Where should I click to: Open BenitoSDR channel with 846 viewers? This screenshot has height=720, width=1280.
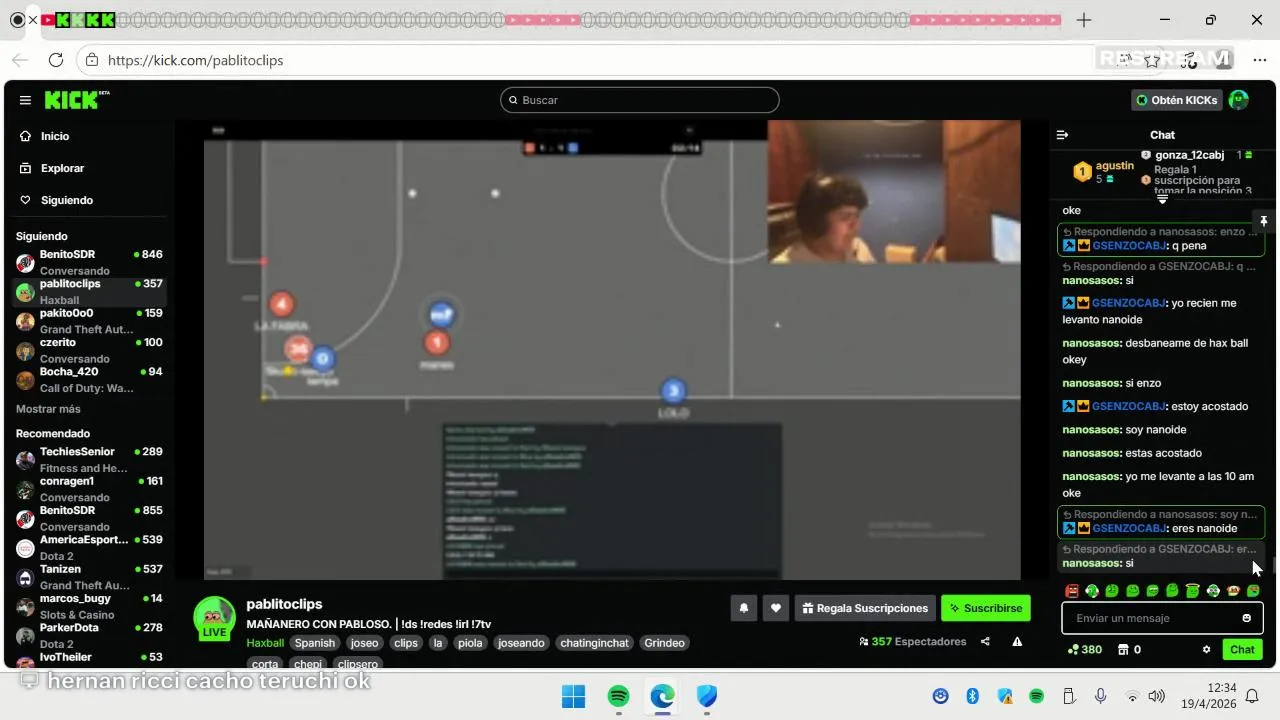[89, 262]
